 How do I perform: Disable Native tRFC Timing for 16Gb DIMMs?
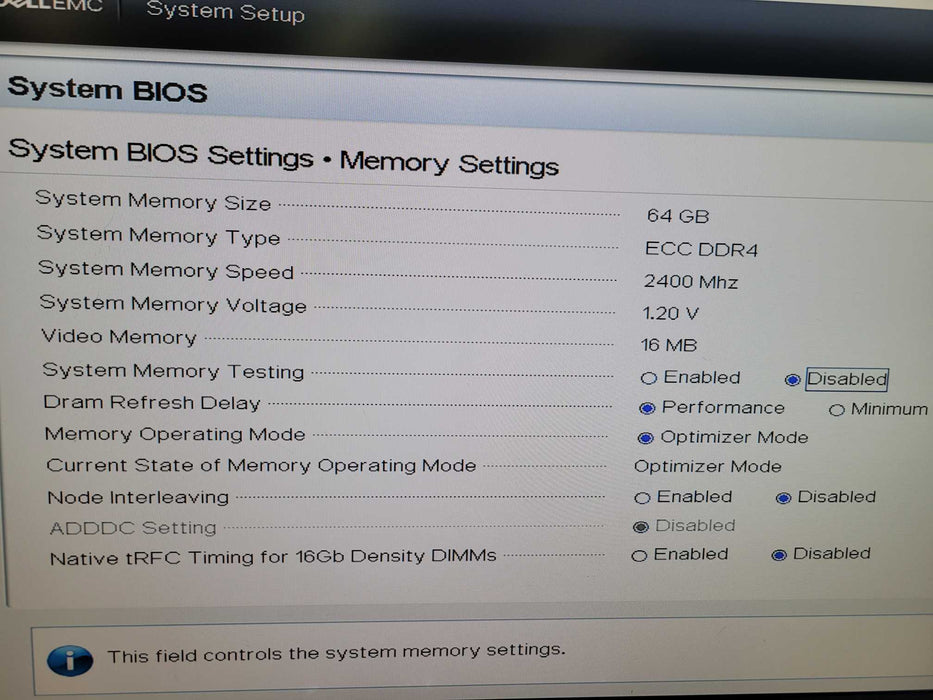(779, 555)
